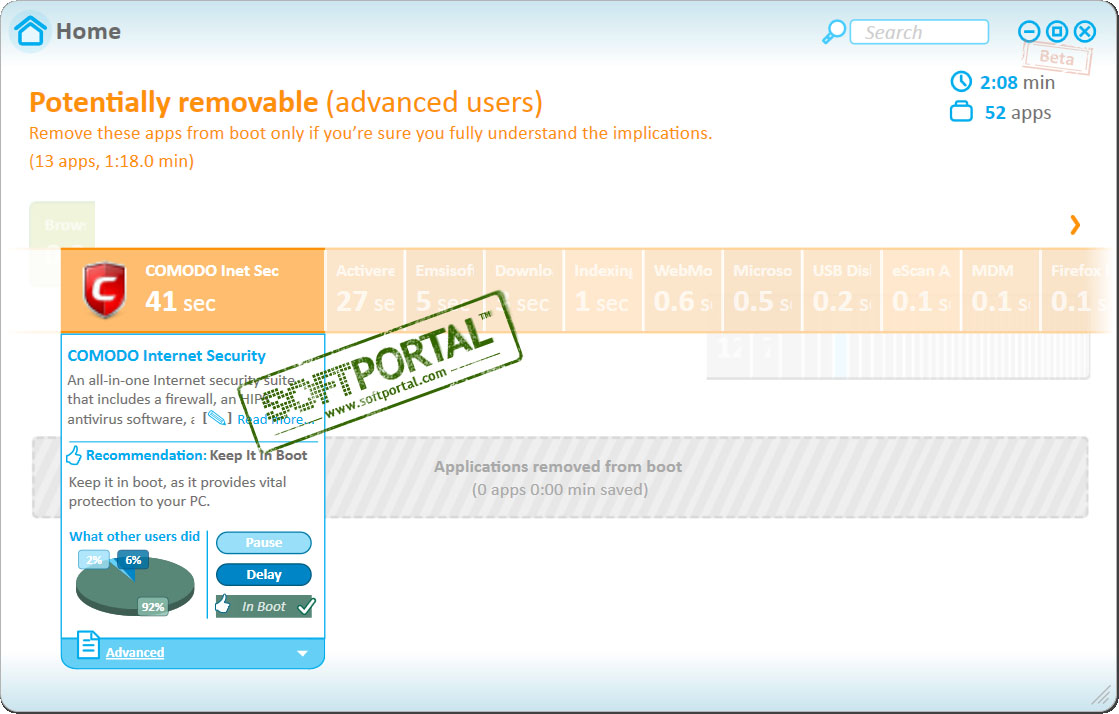Click the Advanced document icon
The height and width of the screenshot is (714, 1119).
click(x=88, y=645)
